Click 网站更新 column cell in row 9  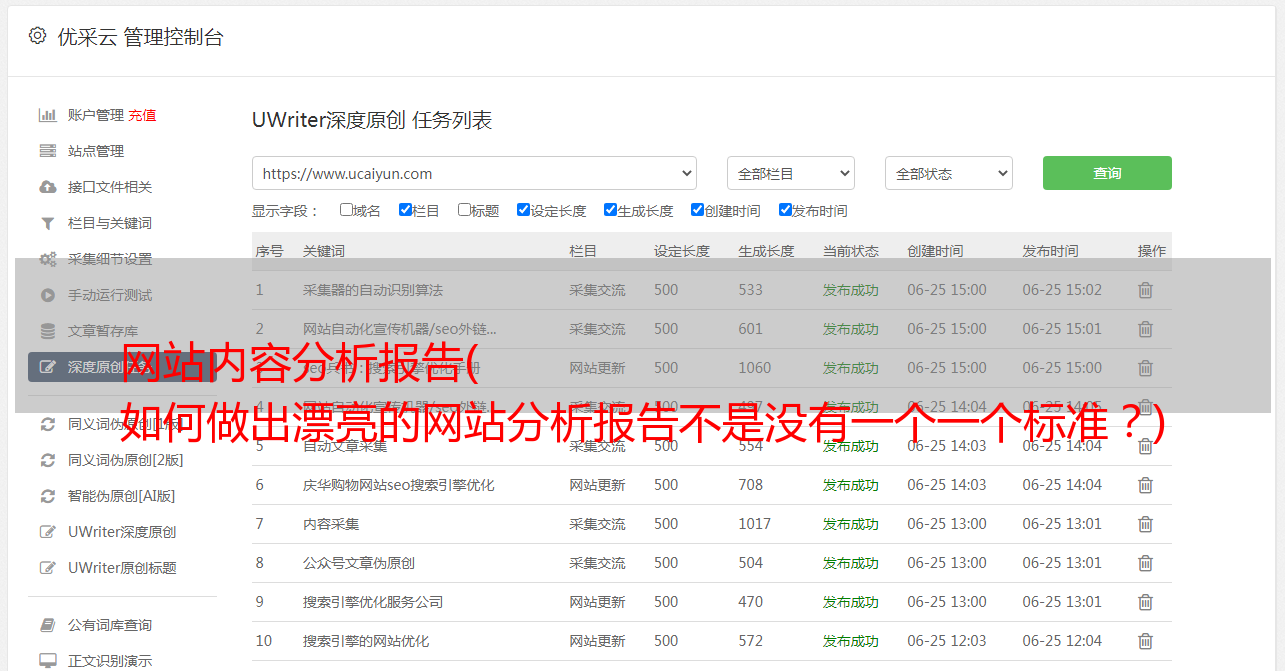[x=598, y=602]
